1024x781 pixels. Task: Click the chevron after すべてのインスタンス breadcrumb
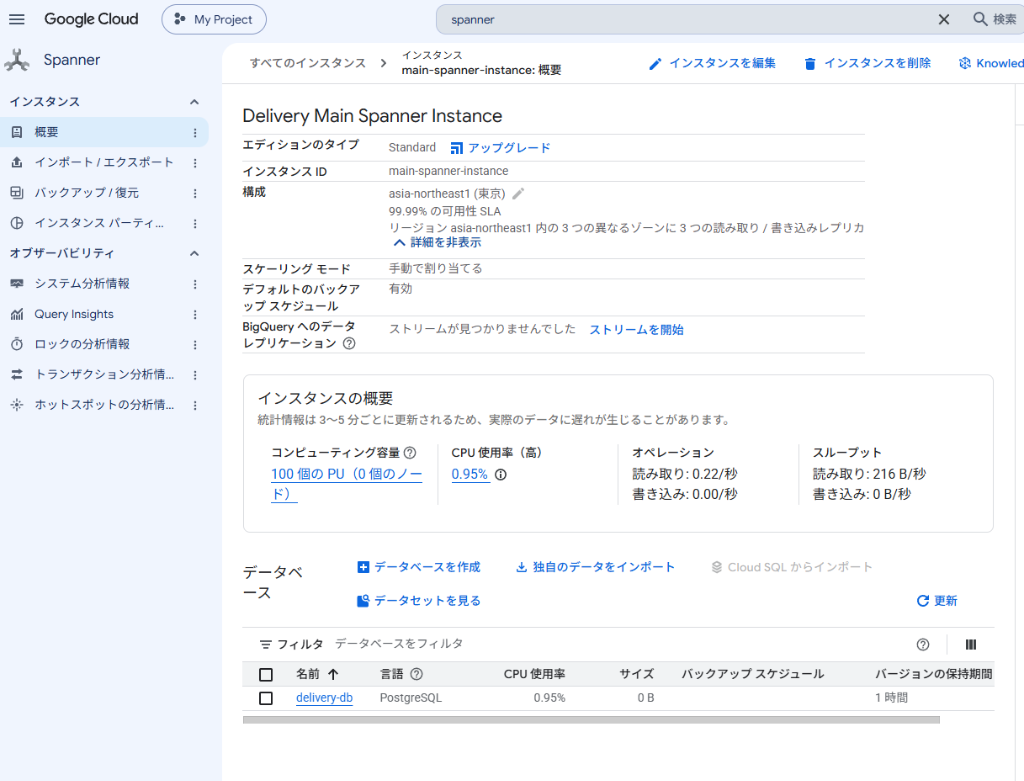(383, 63)
